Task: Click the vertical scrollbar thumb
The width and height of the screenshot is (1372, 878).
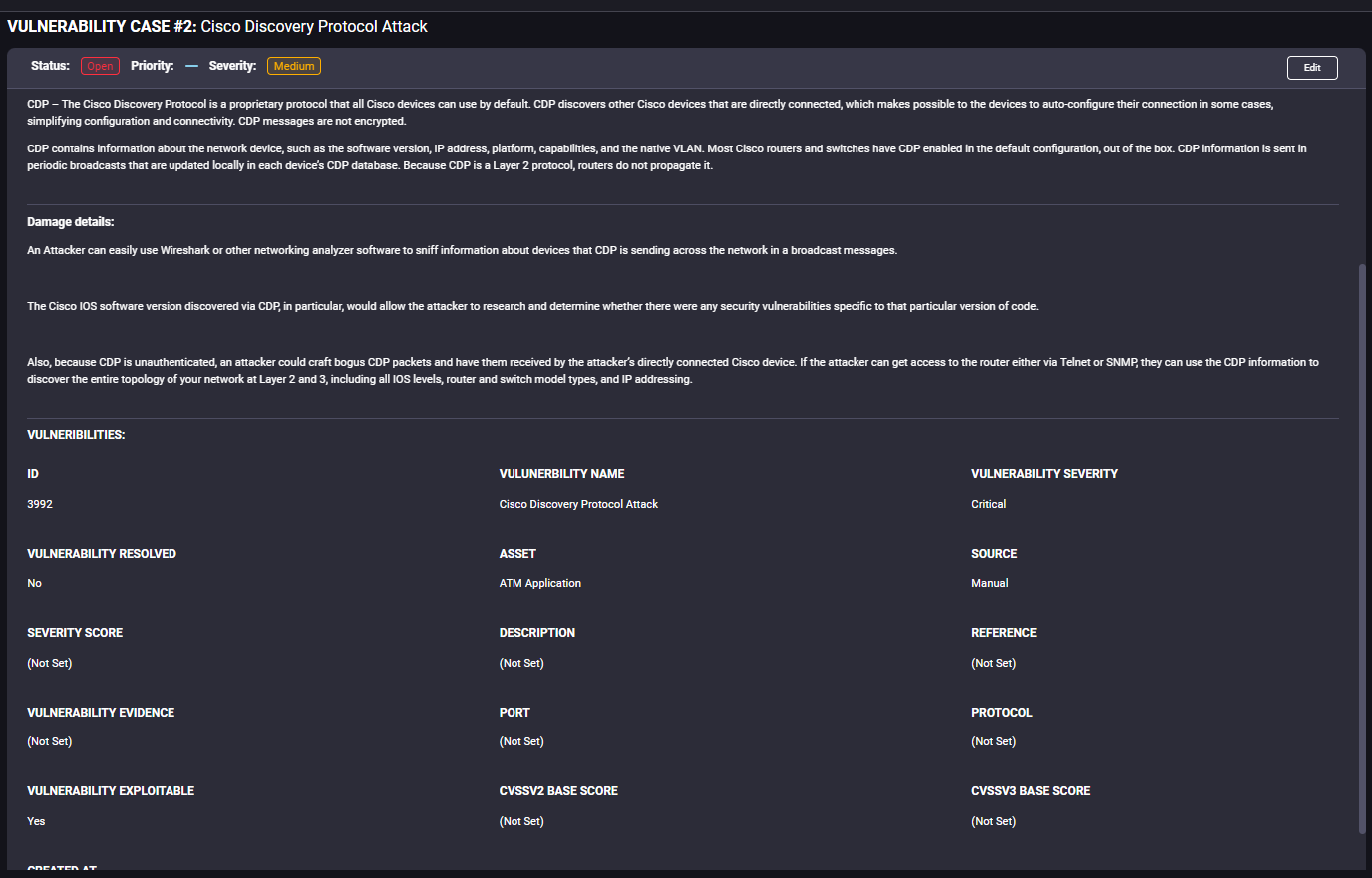Action: tap(1363, 548)
